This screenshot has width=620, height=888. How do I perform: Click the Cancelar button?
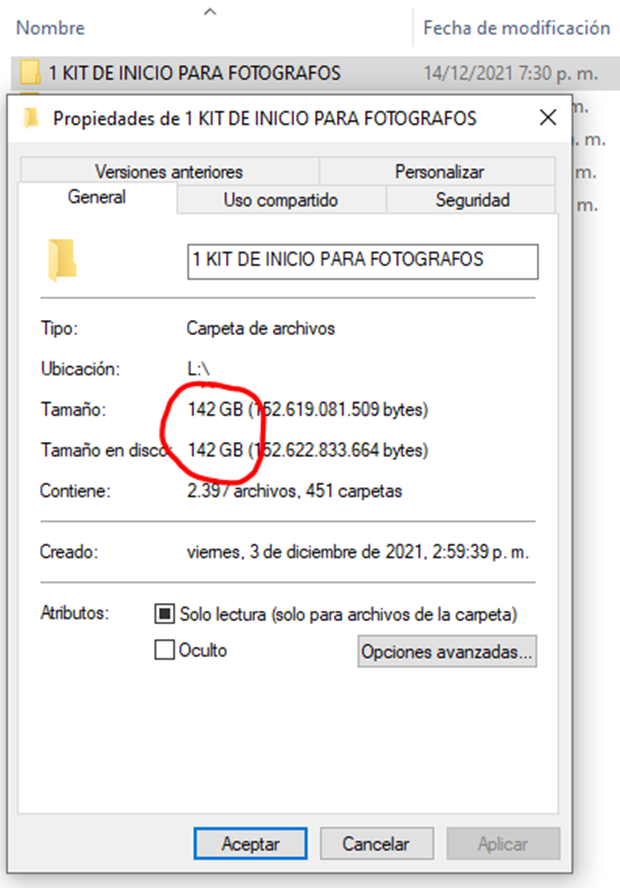tap(377, 843)
